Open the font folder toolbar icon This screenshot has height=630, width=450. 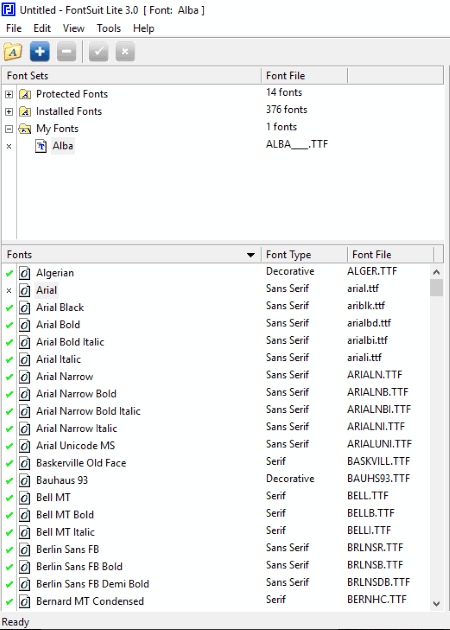[x=12, y=51]
